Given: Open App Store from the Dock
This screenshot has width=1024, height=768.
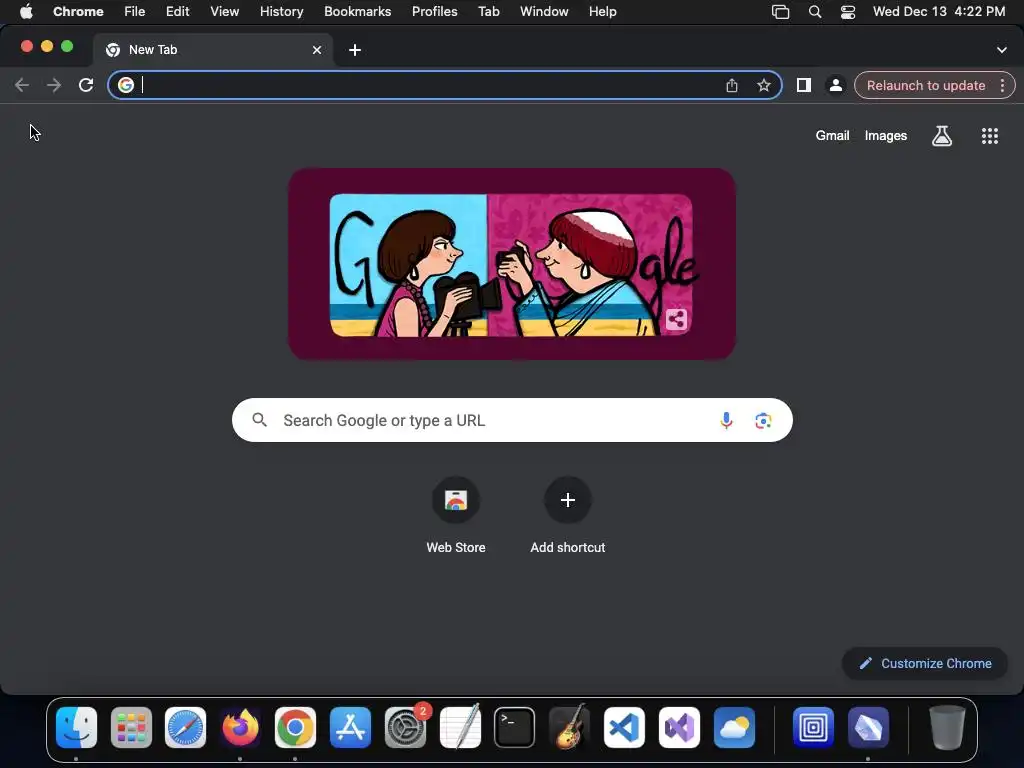Looking at the screenshot, I should pos(350,727).
